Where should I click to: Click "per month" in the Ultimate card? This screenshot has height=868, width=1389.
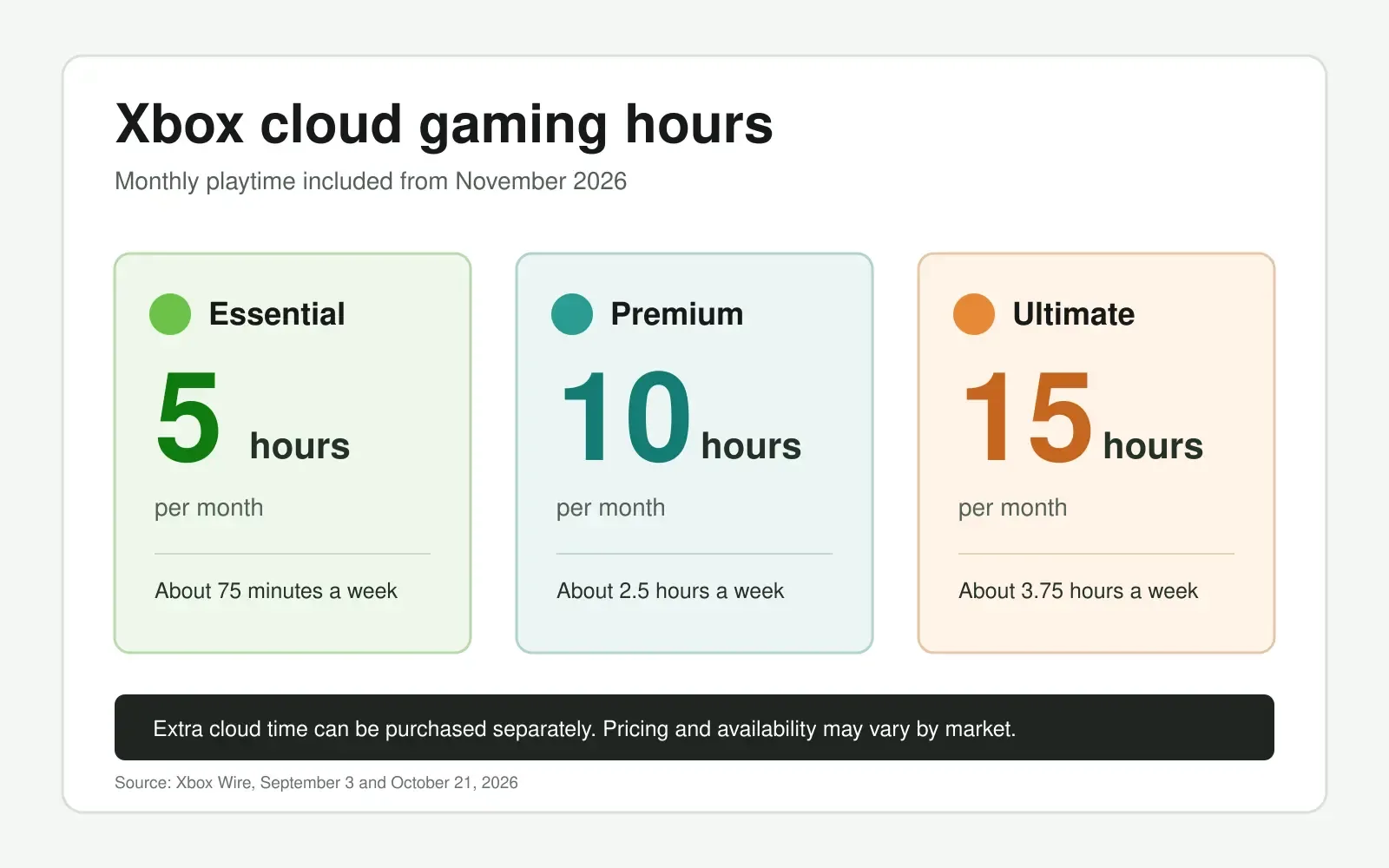click(1012, 508)
